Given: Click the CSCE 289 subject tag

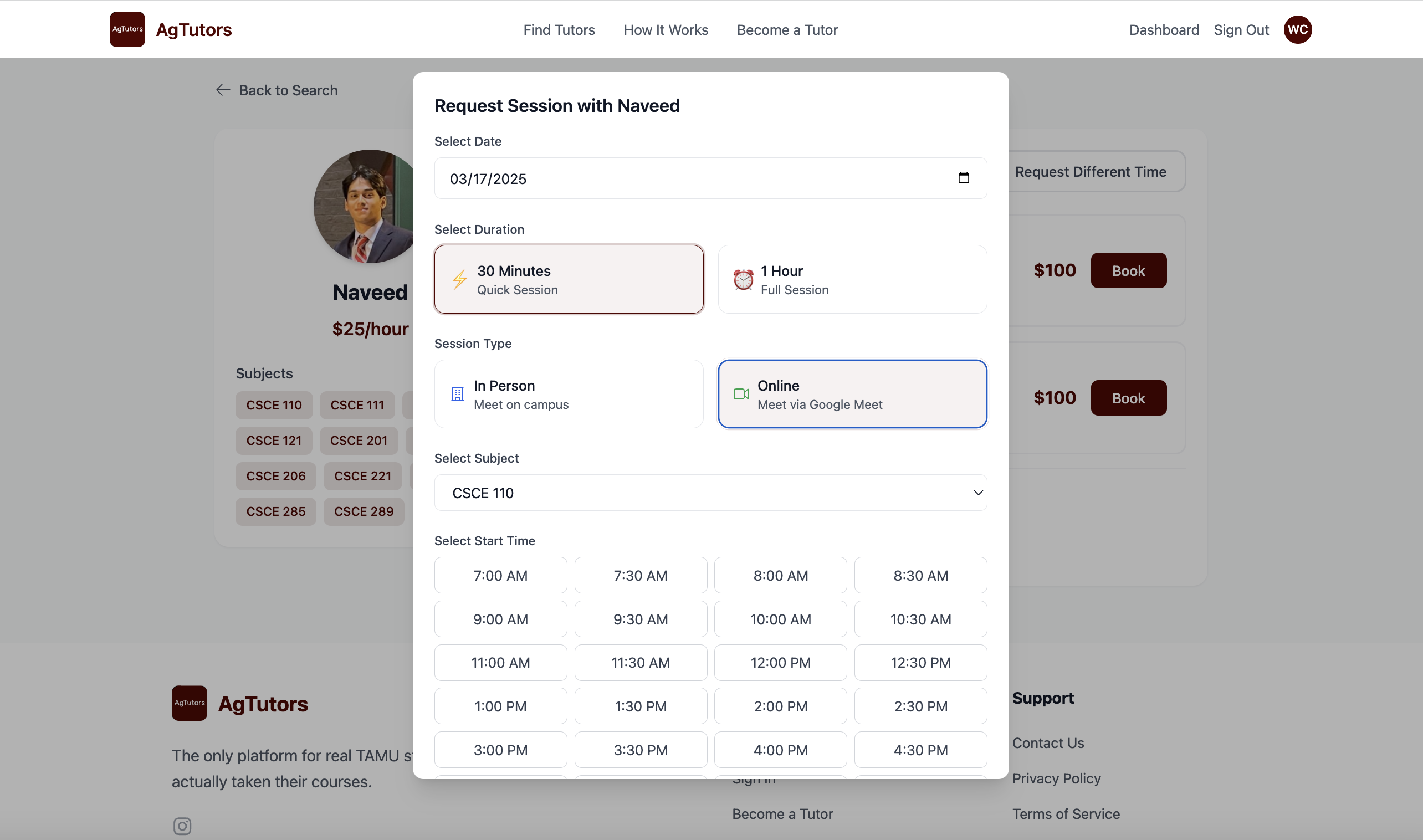Looking at the screenshot, I should coord(364,511).
